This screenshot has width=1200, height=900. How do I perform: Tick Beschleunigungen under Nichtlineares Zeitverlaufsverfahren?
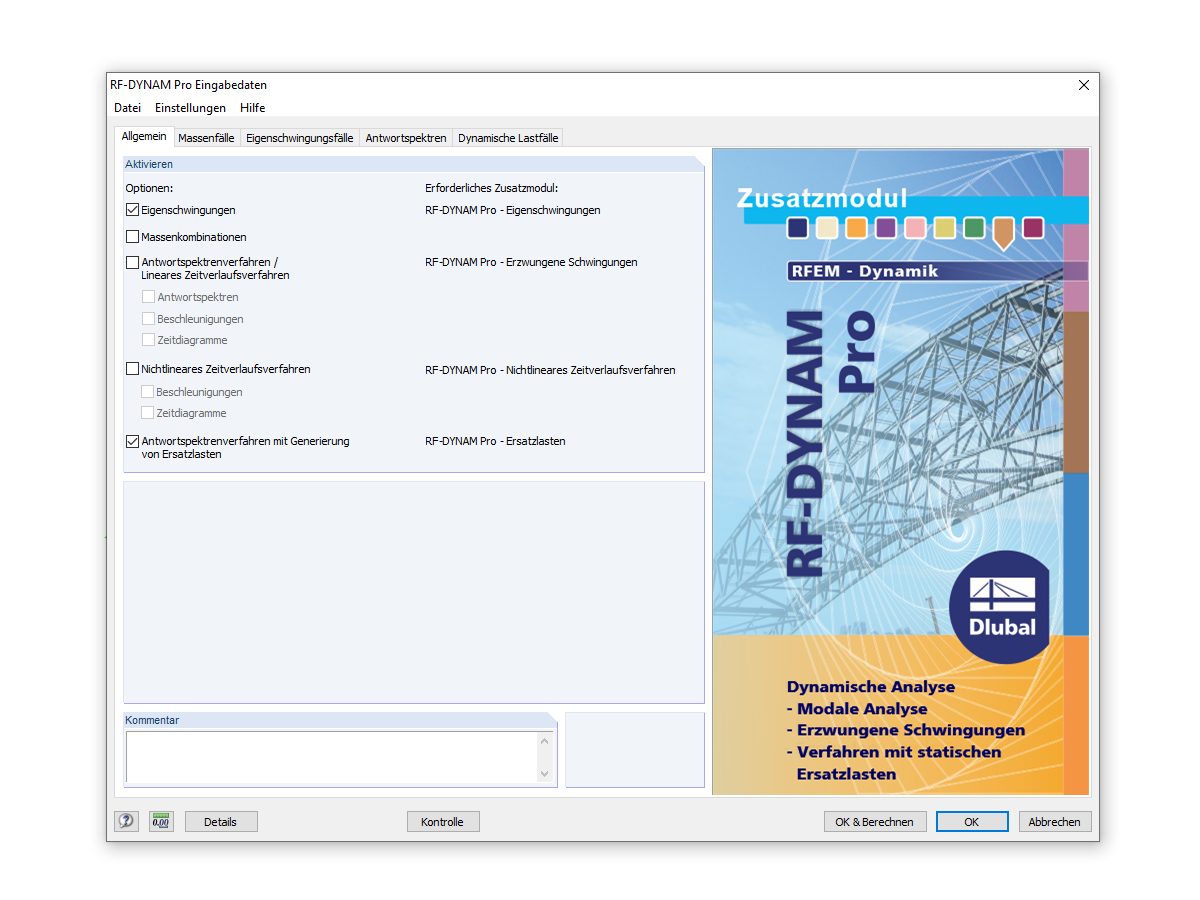coord(148,392)
